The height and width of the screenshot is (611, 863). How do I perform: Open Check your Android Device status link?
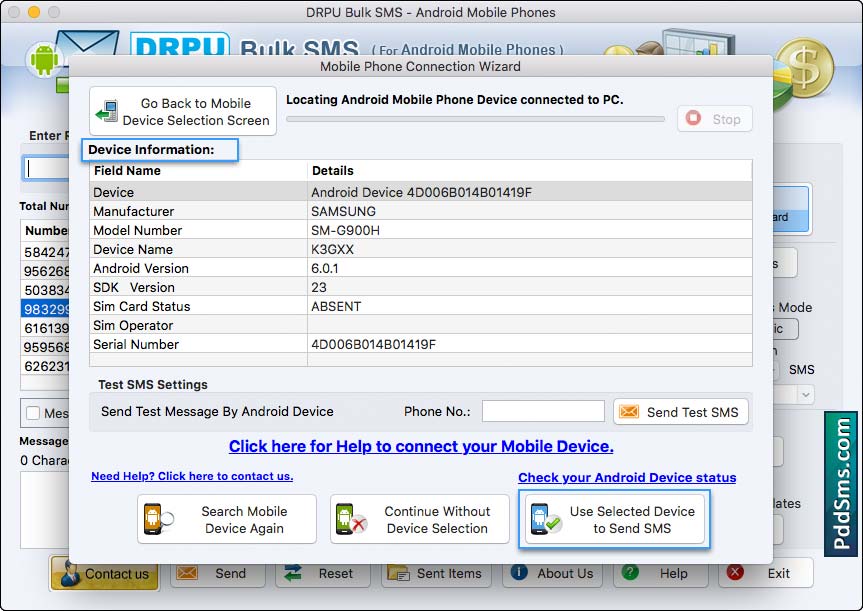[627, 477]
